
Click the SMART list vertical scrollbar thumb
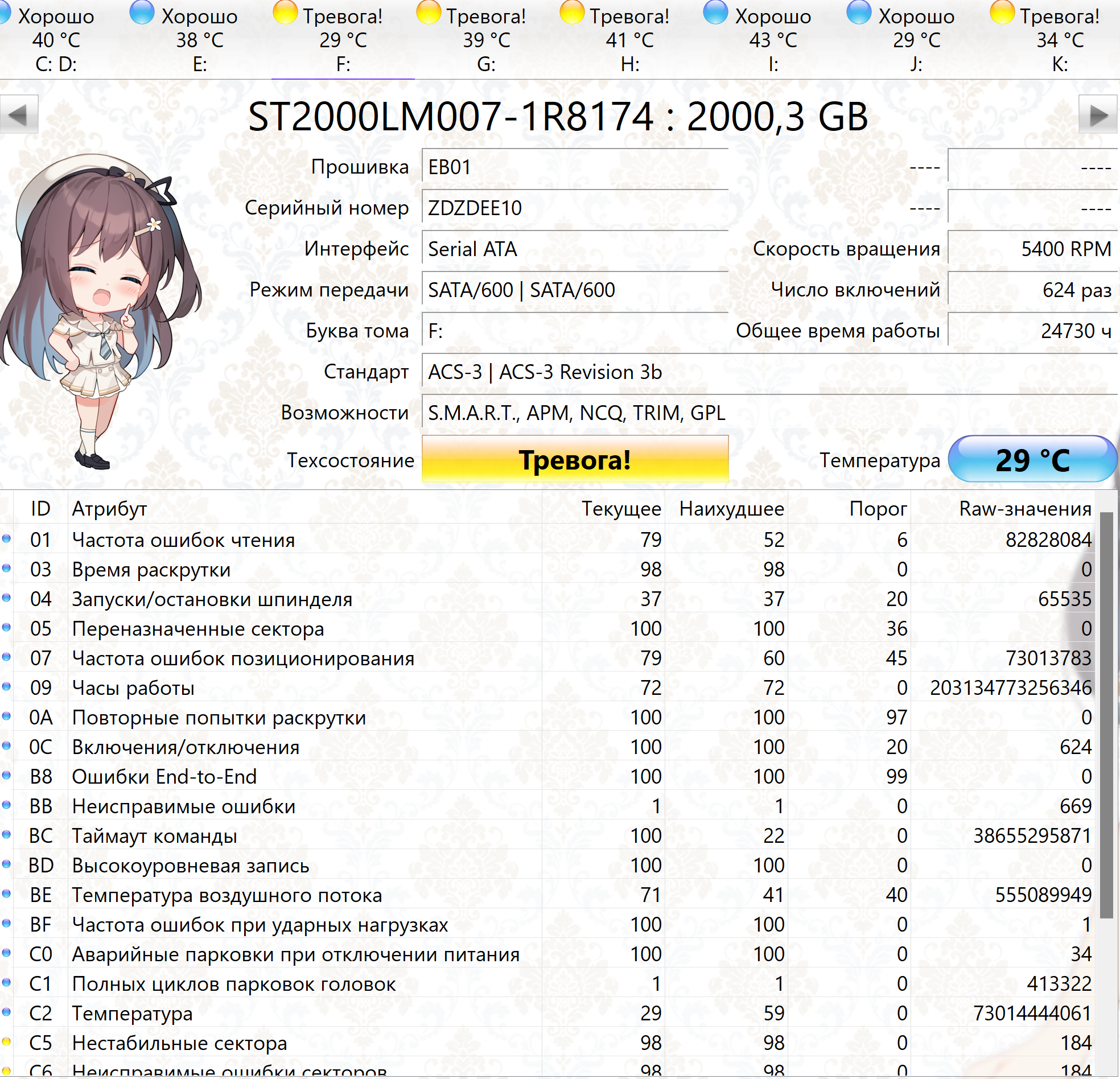(1106, 715)
